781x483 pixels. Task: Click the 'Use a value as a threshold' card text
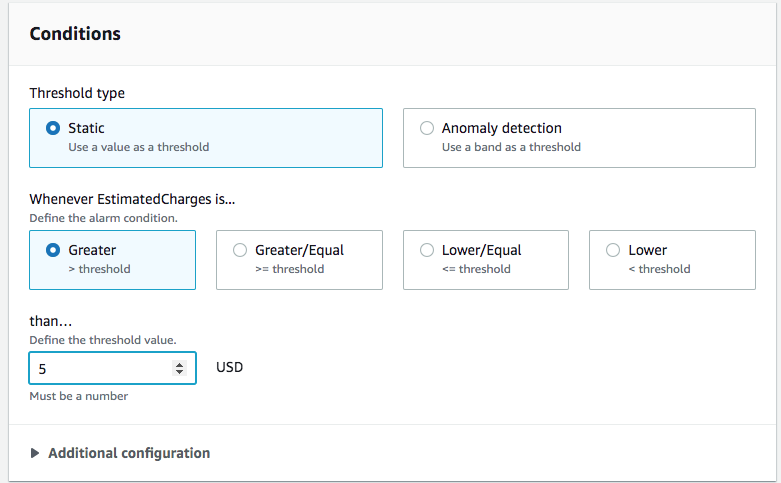coord(138,147)
